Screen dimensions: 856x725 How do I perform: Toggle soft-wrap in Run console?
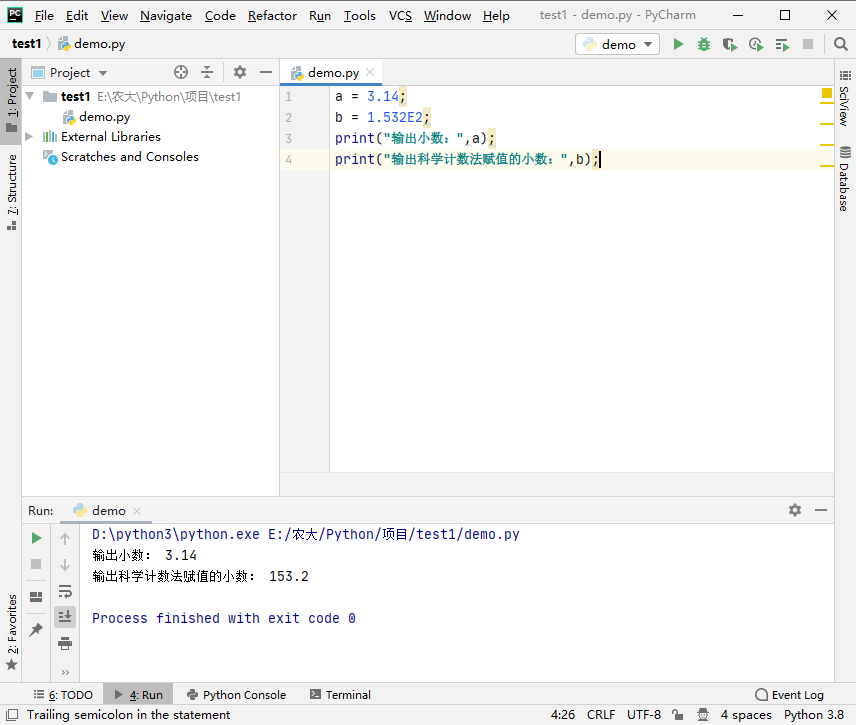(65, 591)
